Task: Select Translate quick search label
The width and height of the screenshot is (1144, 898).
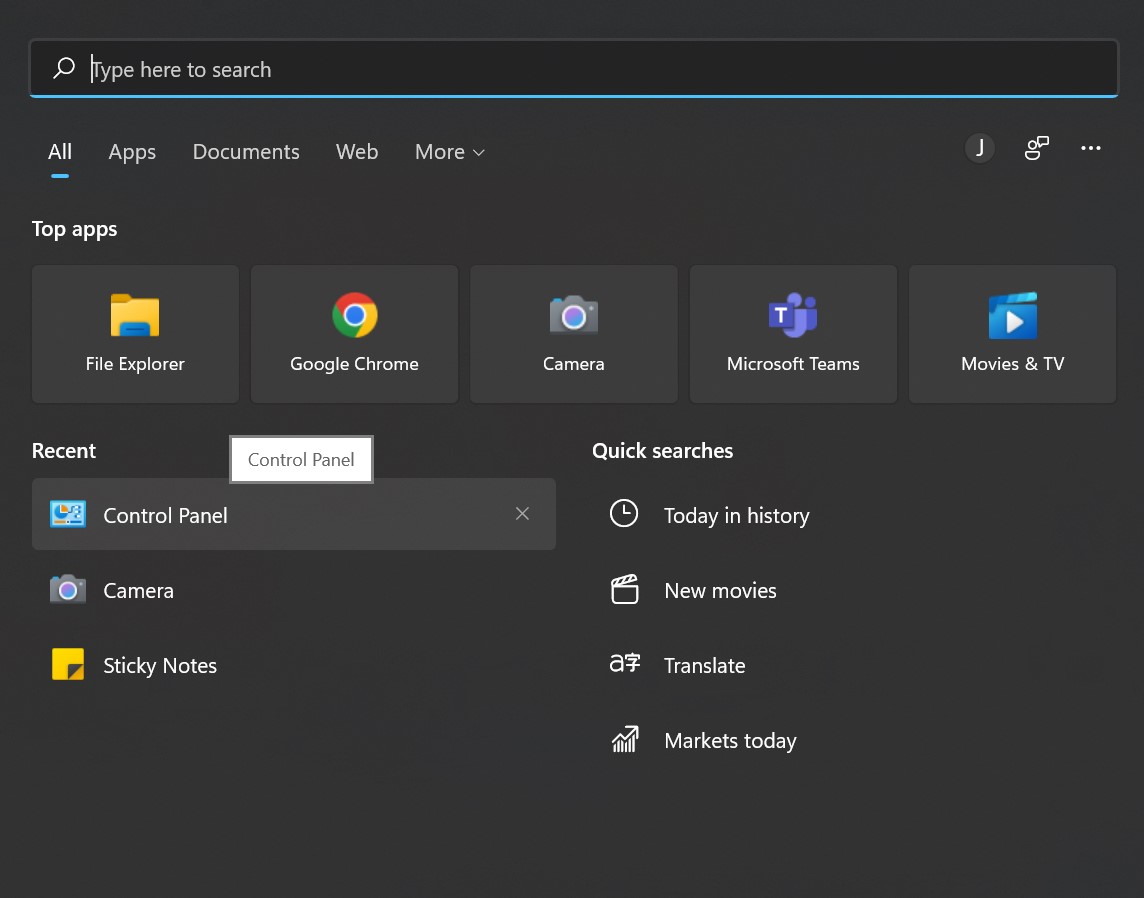Action: pos(704,665)
